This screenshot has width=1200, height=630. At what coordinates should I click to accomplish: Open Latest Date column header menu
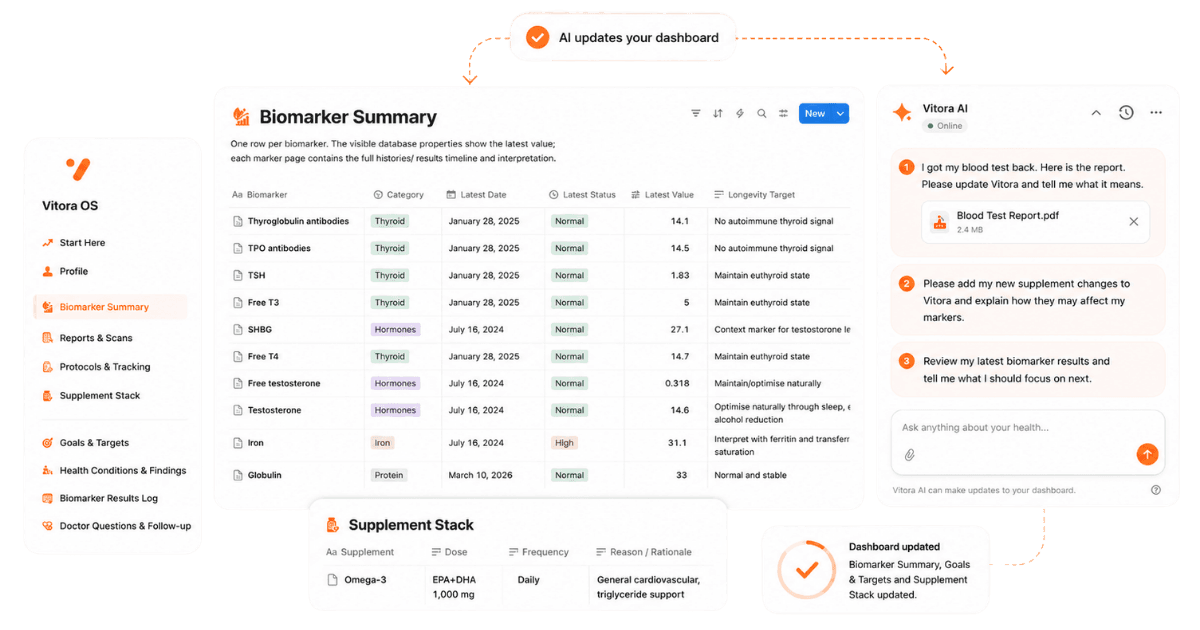tap(477, 195)
